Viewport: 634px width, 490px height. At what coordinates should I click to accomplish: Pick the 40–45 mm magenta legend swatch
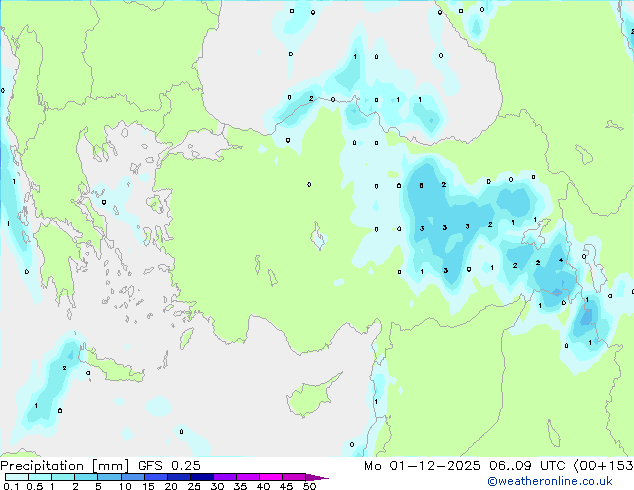tap(271, 477)
